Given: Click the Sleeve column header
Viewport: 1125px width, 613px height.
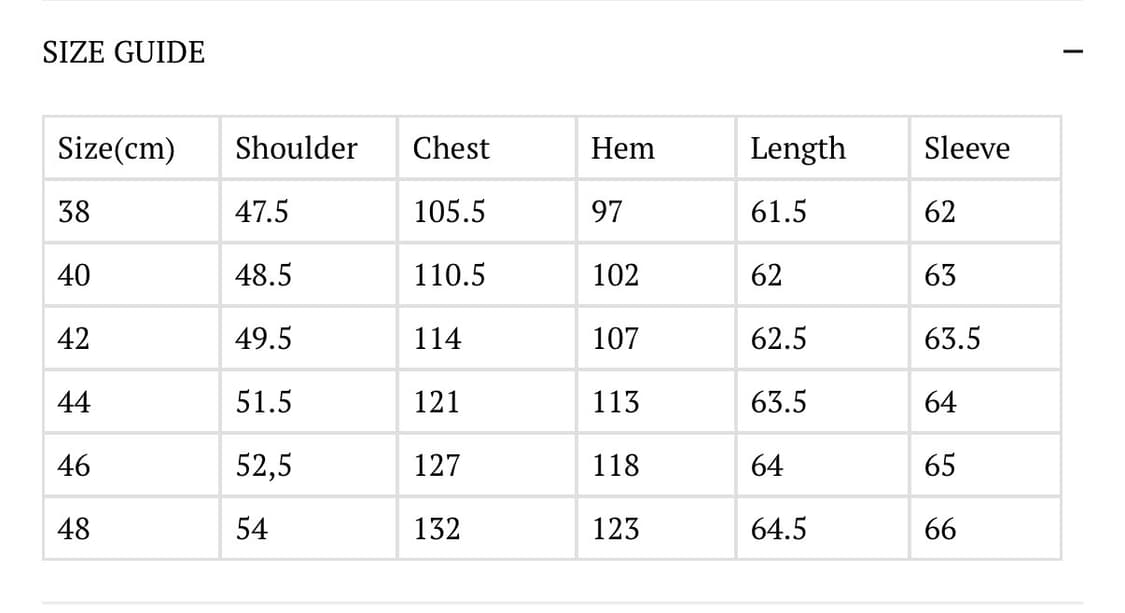Looking at the screenshot, I should click(967, 149).
